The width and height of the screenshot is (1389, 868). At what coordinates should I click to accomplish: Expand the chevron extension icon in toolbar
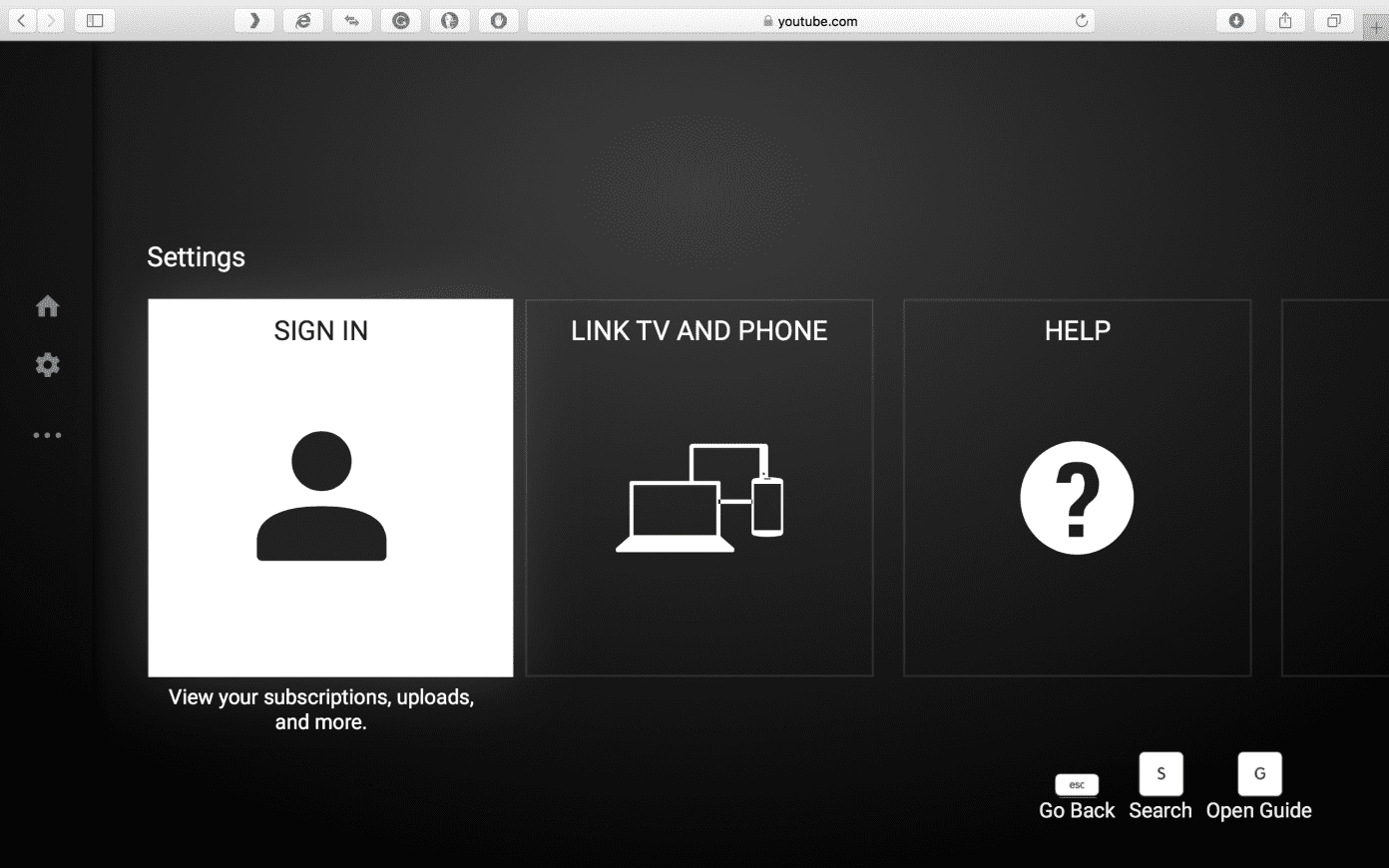click(254, 20)
